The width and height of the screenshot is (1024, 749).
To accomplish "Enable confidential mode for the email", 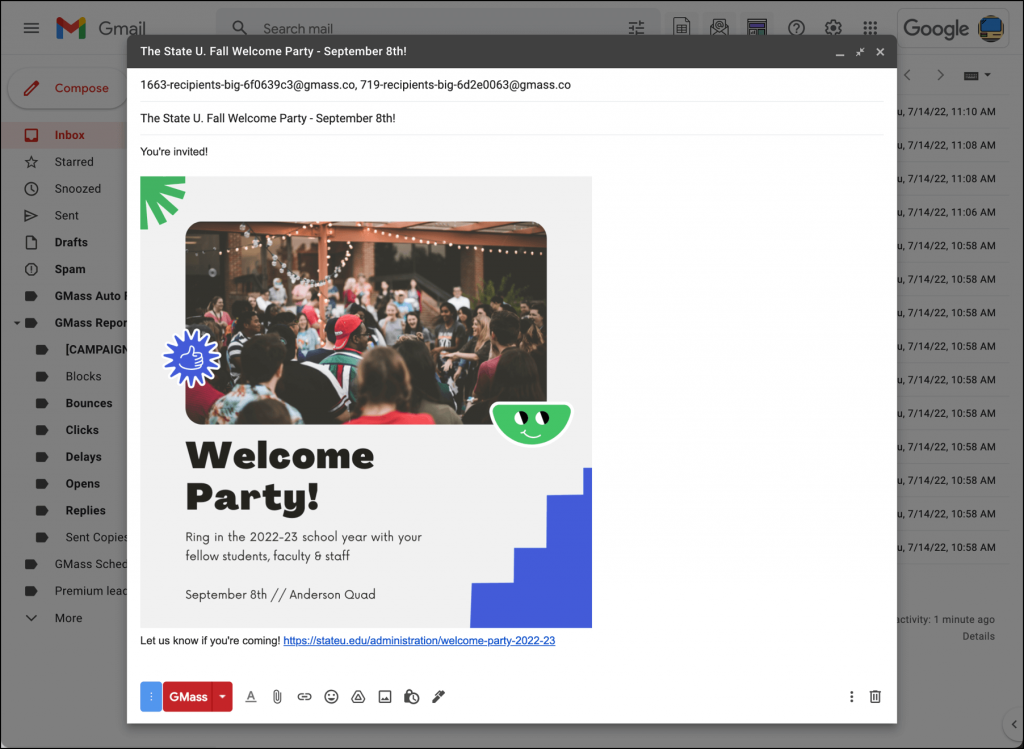I will [x=411, y=696].
